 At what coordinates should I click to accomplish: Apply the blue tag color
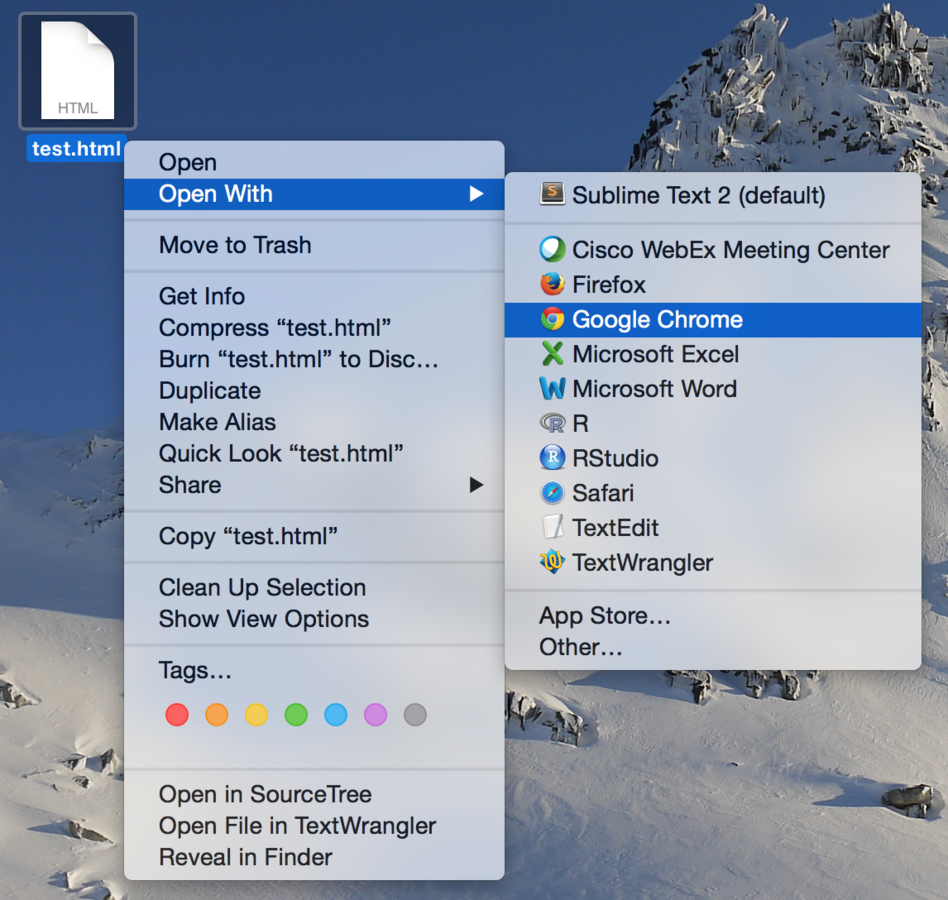pos(336,714)
